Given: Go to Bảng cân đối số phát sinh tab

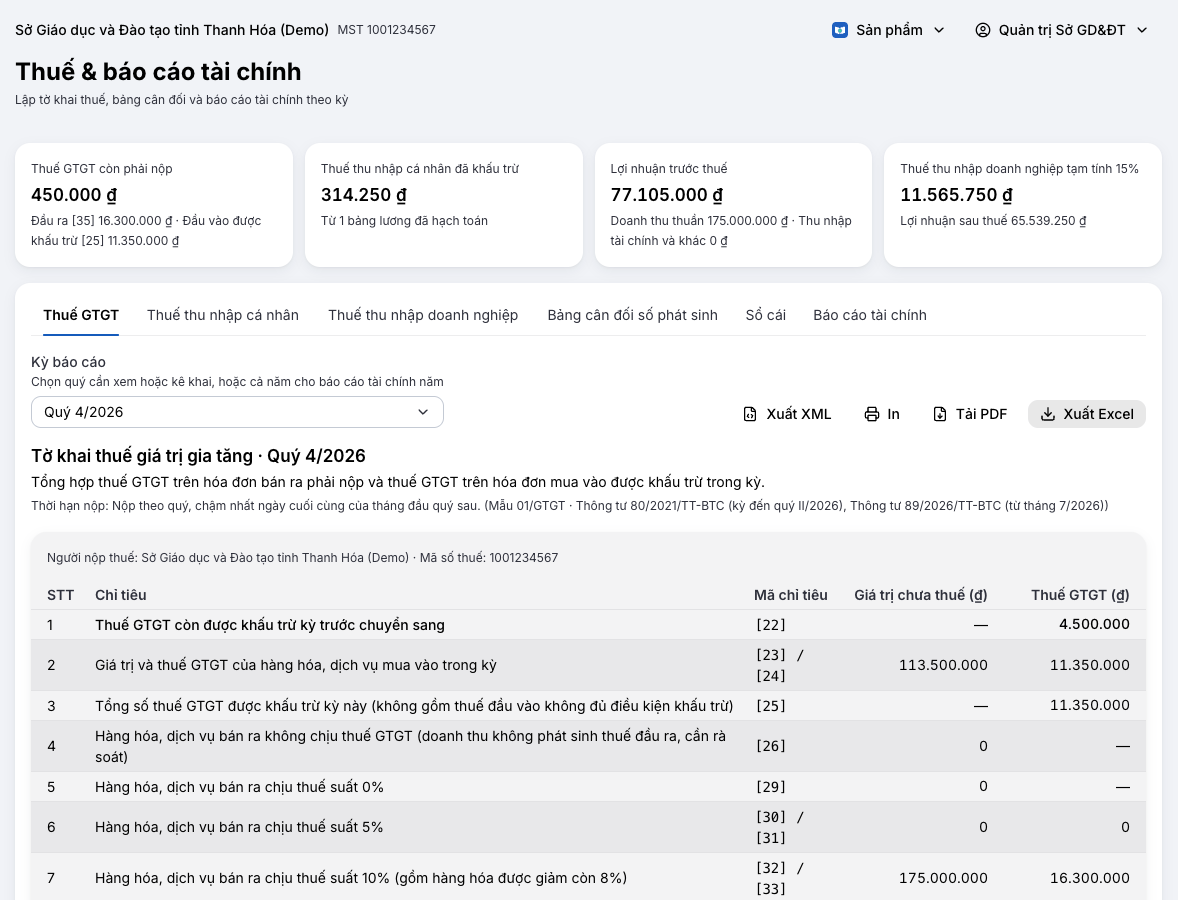Looking at the screenshot, I should pos(633,316).
